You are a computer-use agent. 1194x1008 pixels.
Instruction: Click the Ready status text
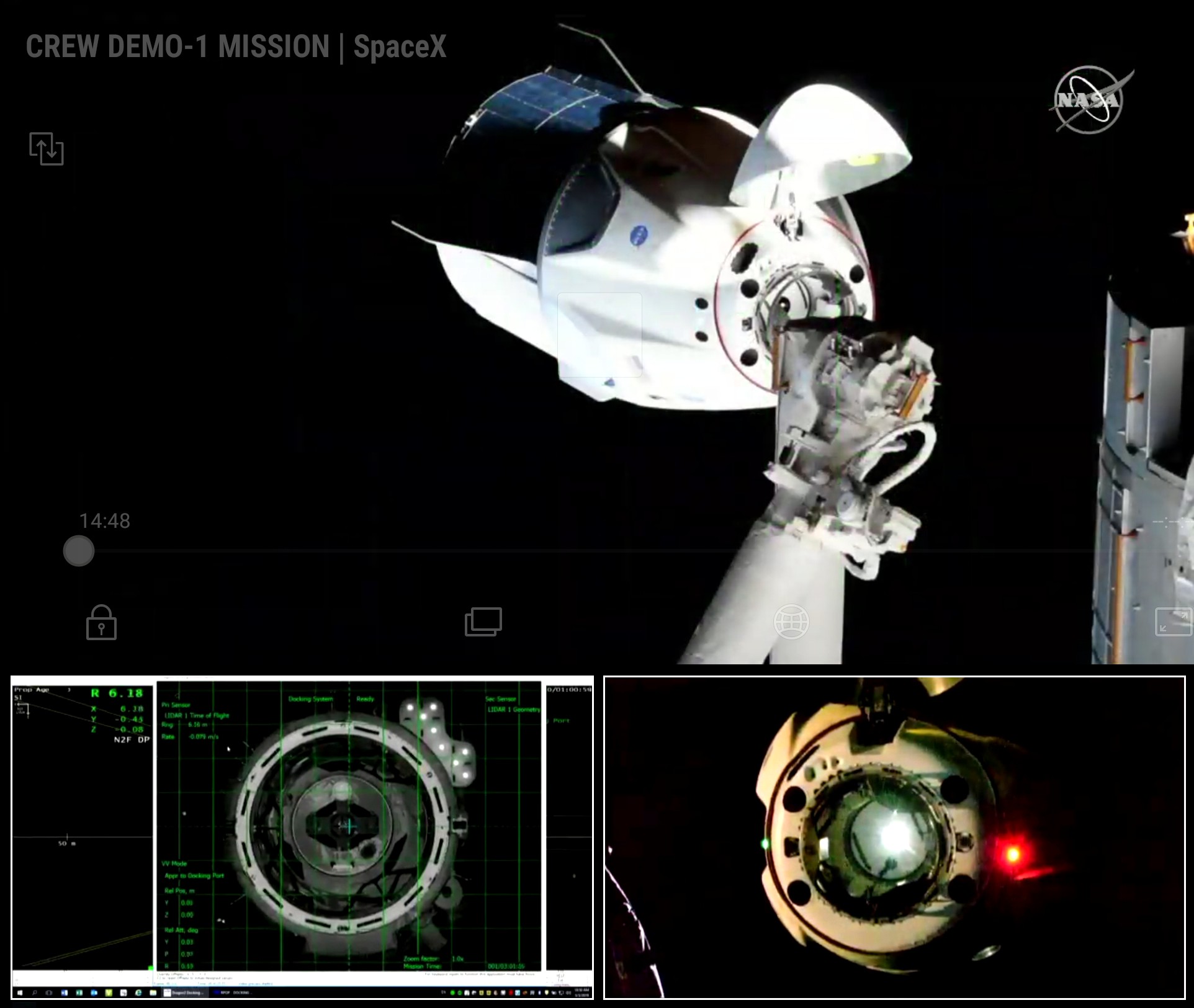pyautogui.click(x=366, y=699)
